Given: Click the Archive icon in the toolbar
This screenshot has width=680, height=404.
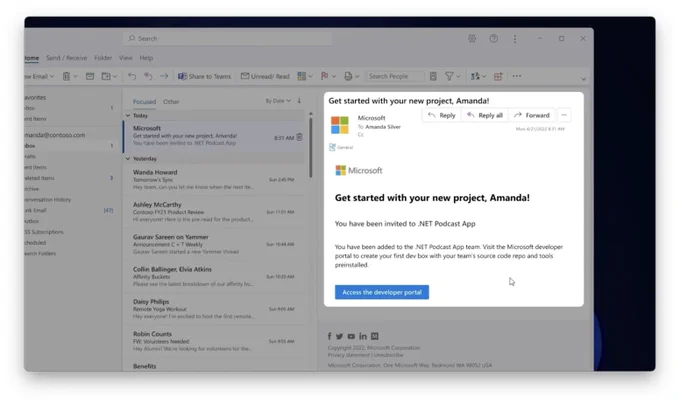Looking at the screenshot, I should pyautogui.click(x=90, y=76).
